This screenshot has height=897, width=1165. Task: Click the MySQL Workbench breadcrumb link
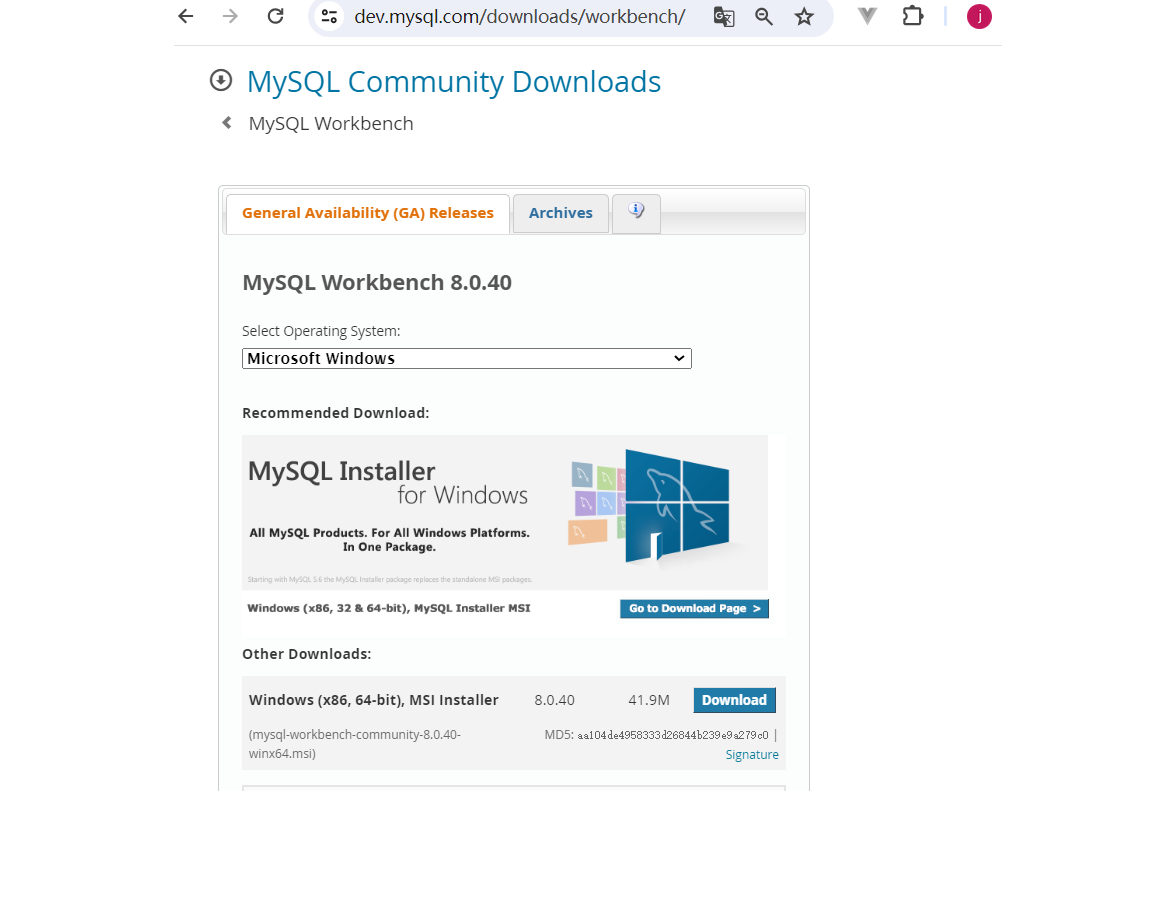click(331, 123)
